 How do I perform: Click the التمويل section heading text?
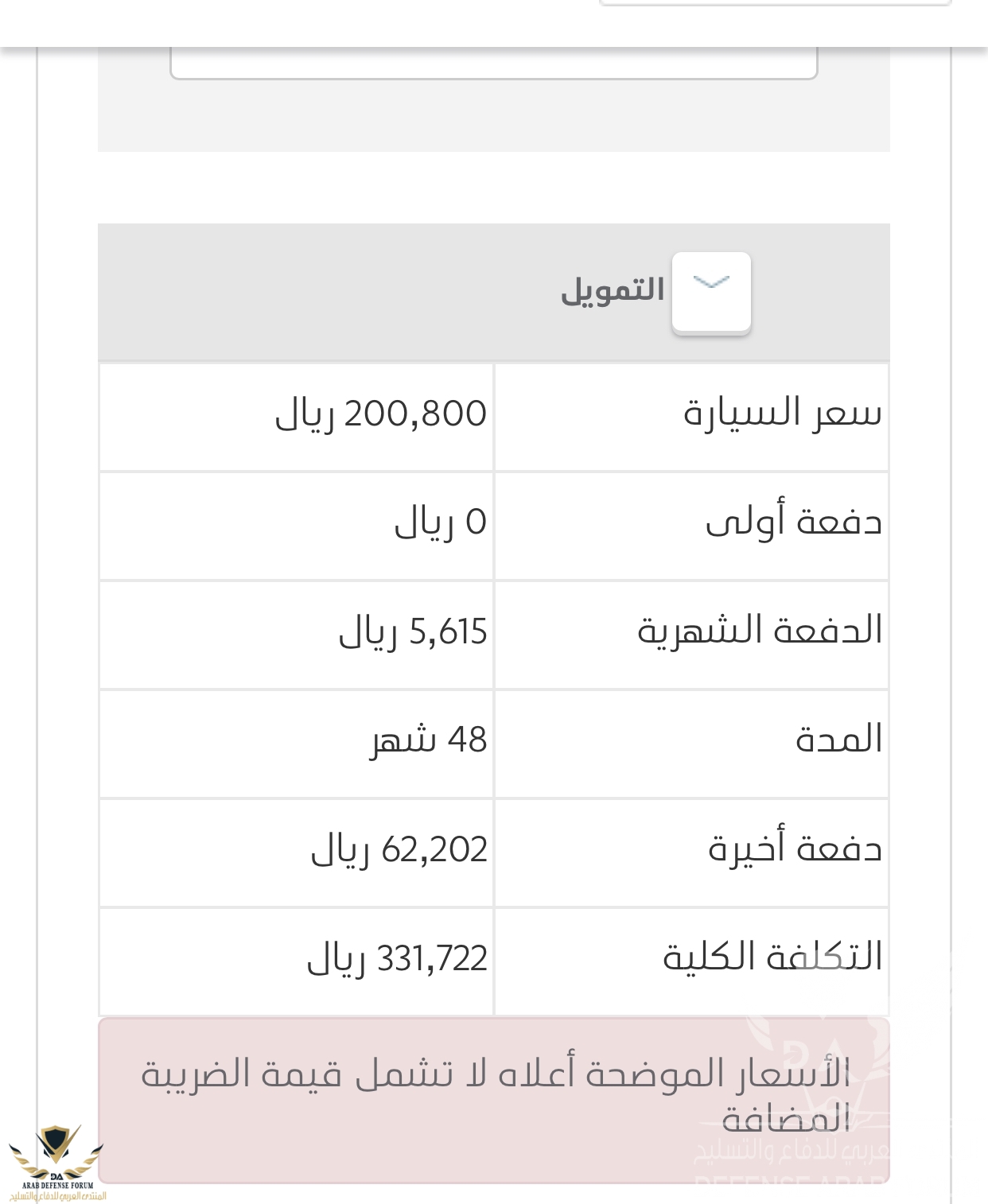[613, 291]
